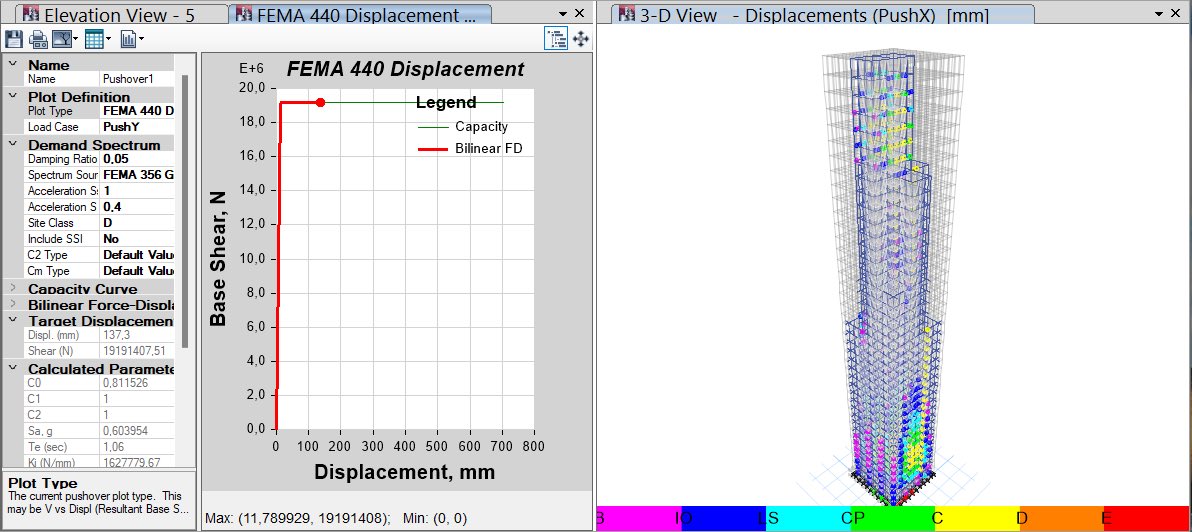Select the Plot Type value field
Viewport: 1192px width, 532px height.
(x=138, y=111)
